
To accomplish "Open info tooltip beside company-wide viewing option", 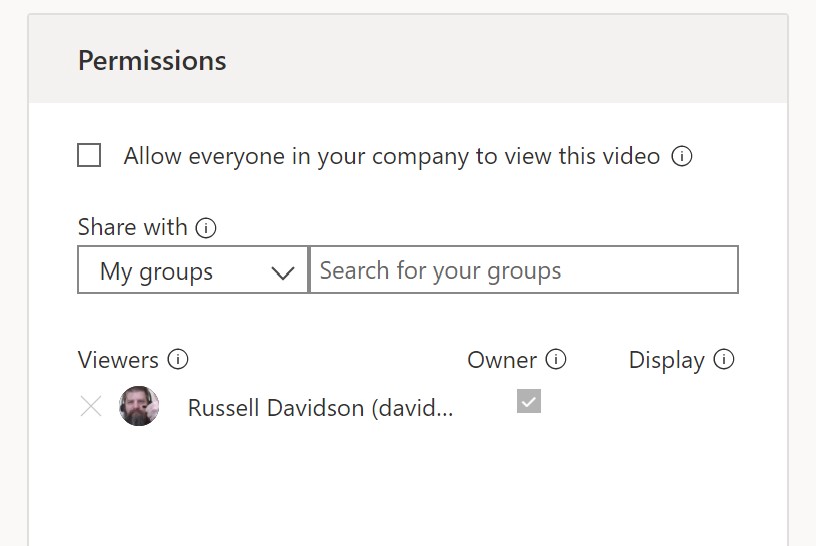I will coord(681,156).
